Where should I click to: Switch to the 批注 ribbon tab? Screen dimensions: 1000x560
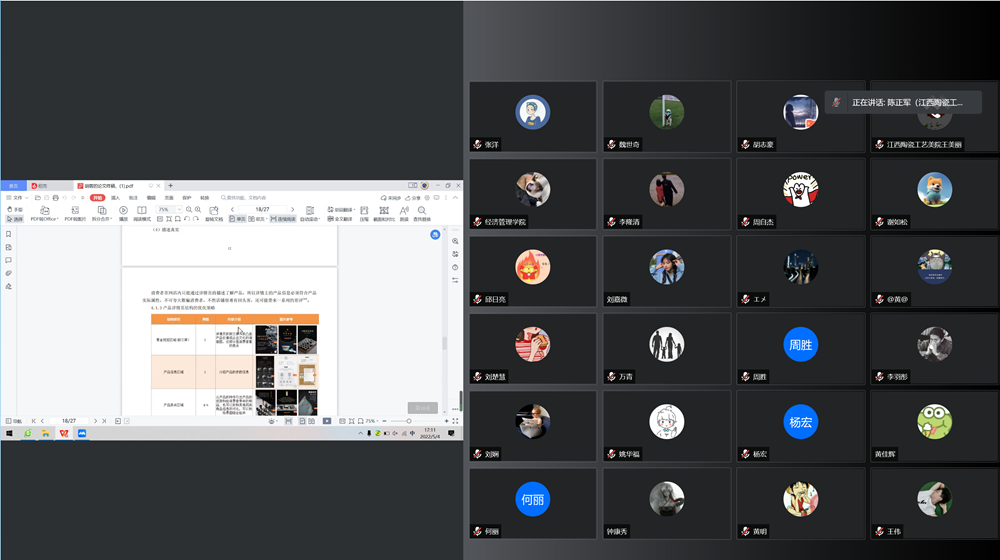coord(133,198)
